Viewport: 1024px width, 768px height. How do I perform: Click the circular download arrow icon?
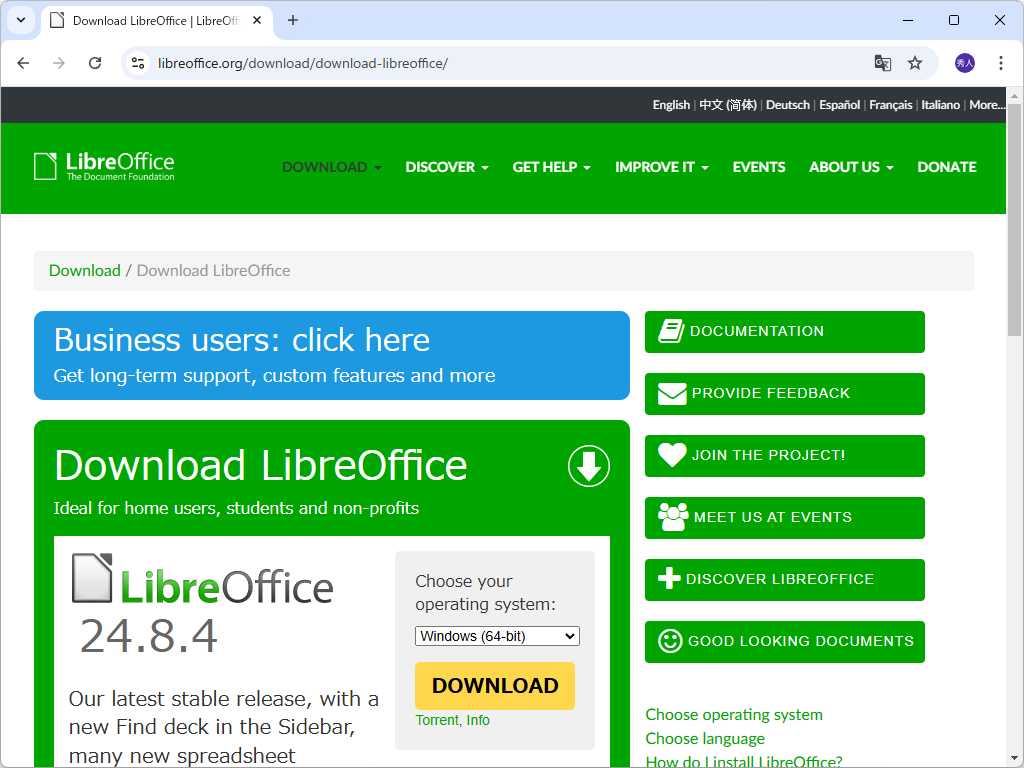pyautogui.click(x=588, y=466)
